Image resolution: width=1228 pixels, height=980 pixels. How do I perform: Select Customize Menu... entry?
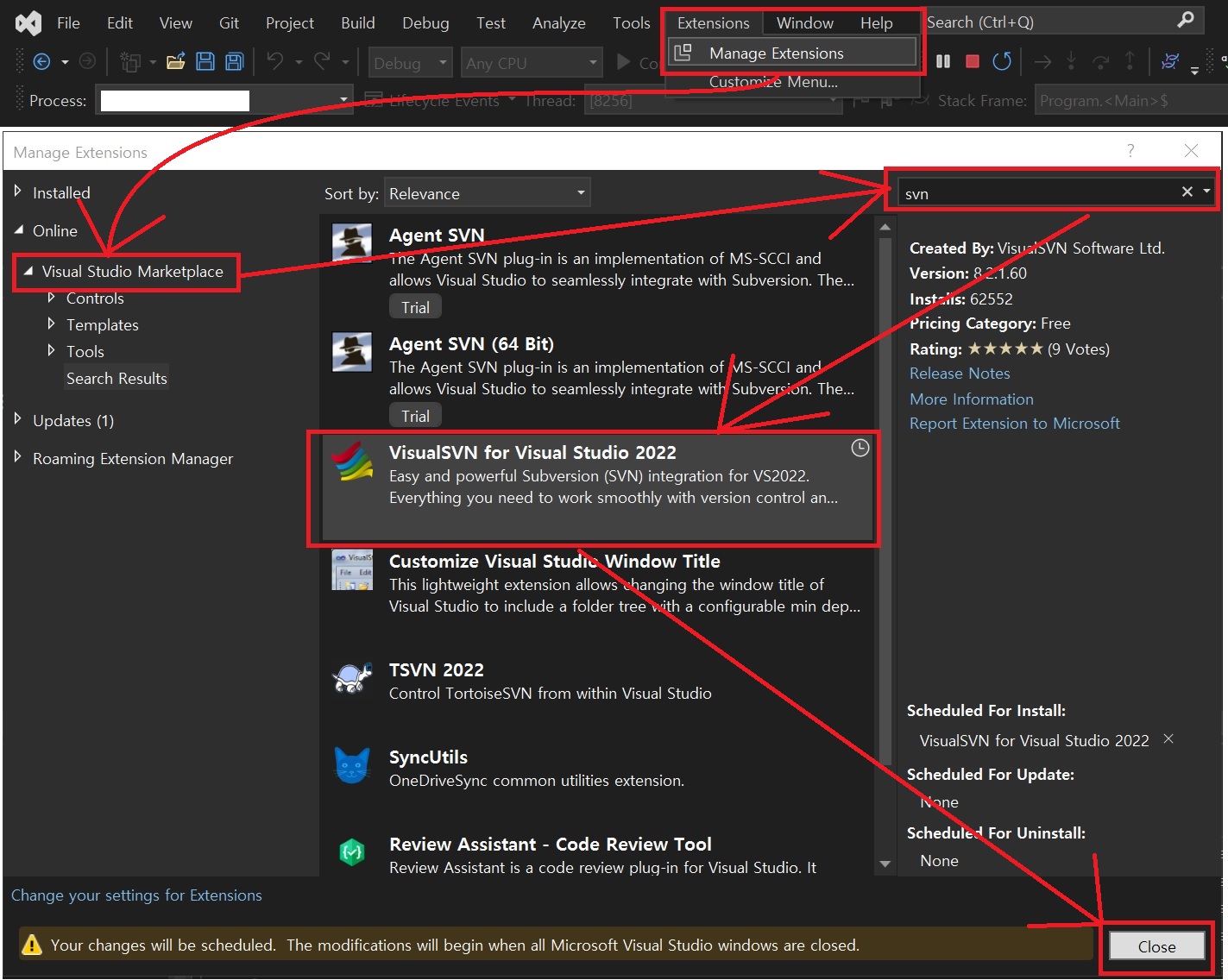point(773,81)
